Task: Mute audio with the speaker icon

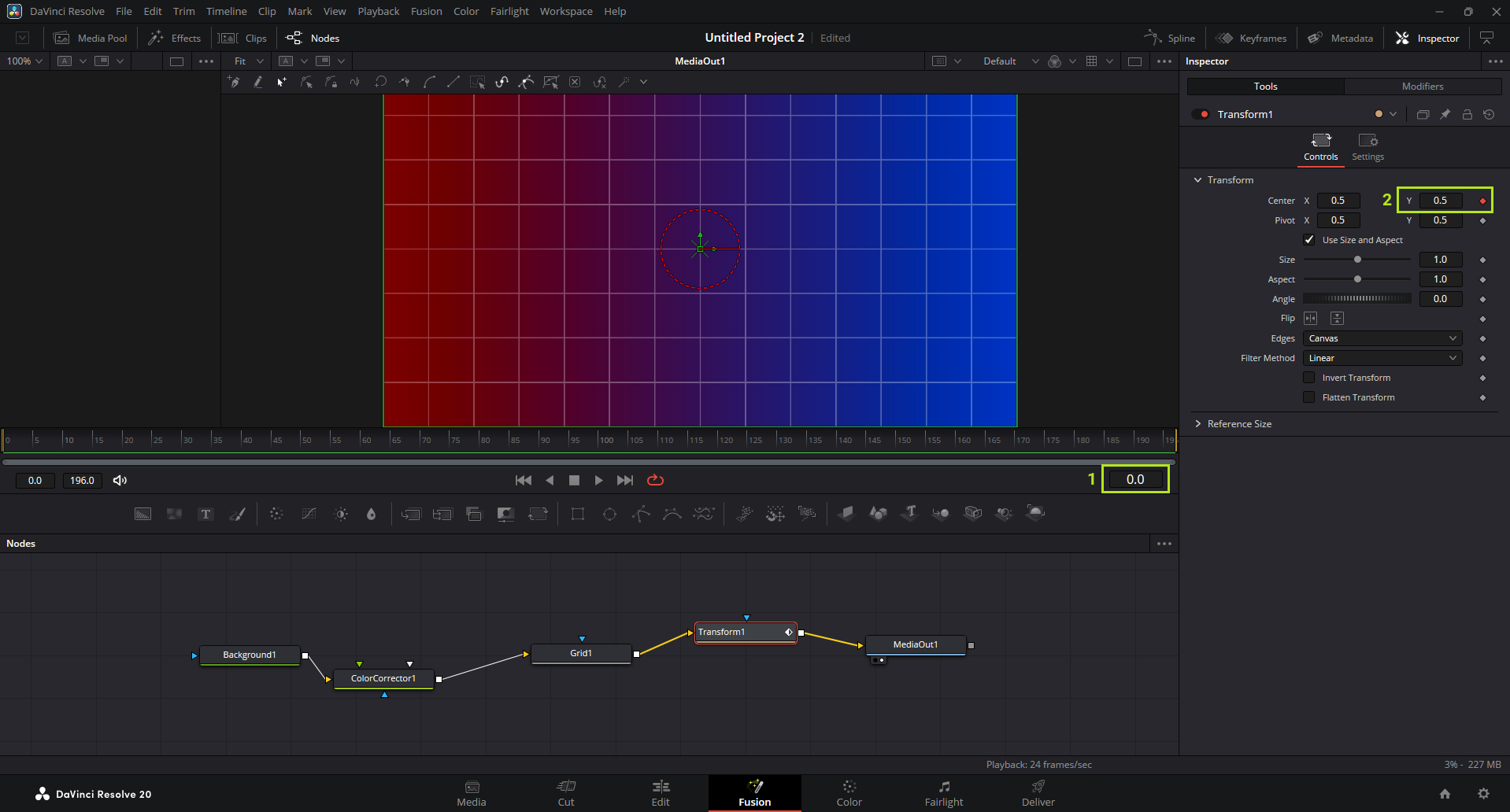Action: (x=120, y=480)
